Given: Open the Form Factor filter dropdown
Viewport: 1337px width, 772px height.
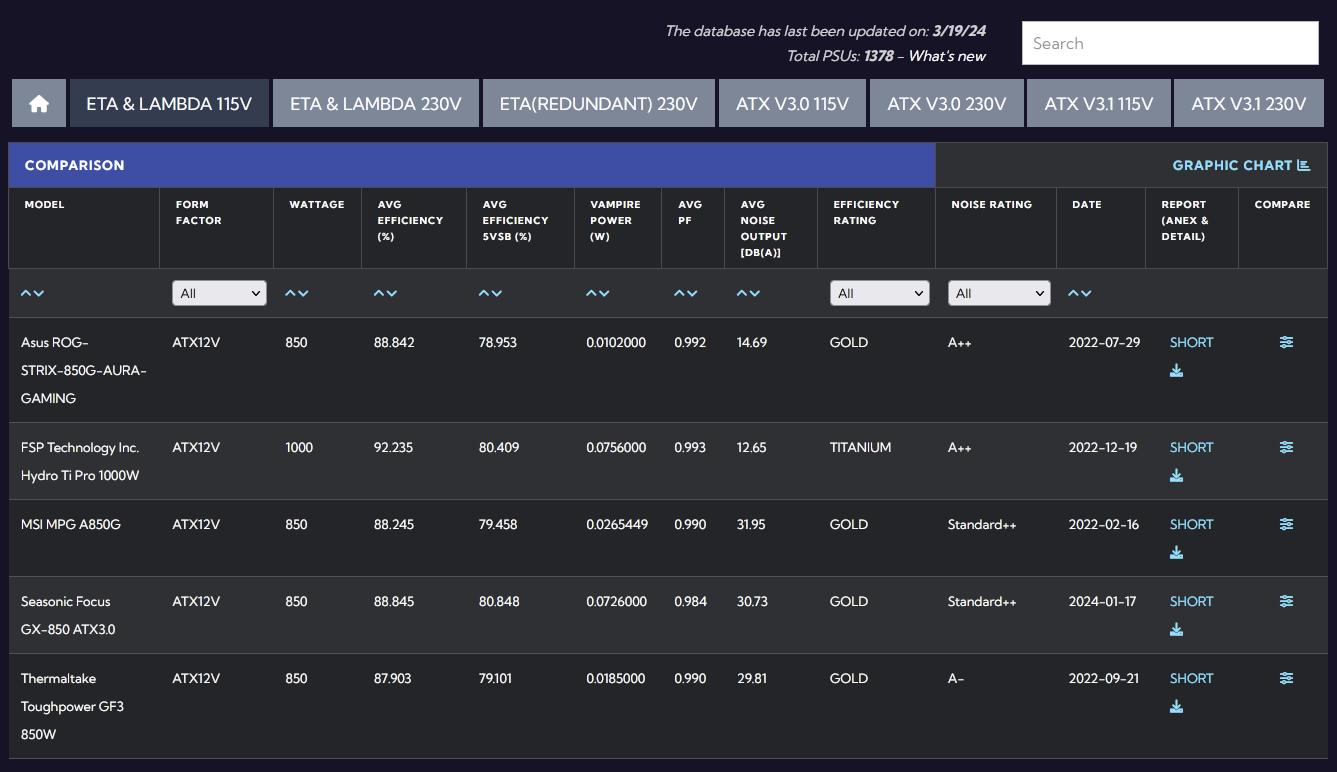Looking at the screenshot, I should tap(219, 293).
